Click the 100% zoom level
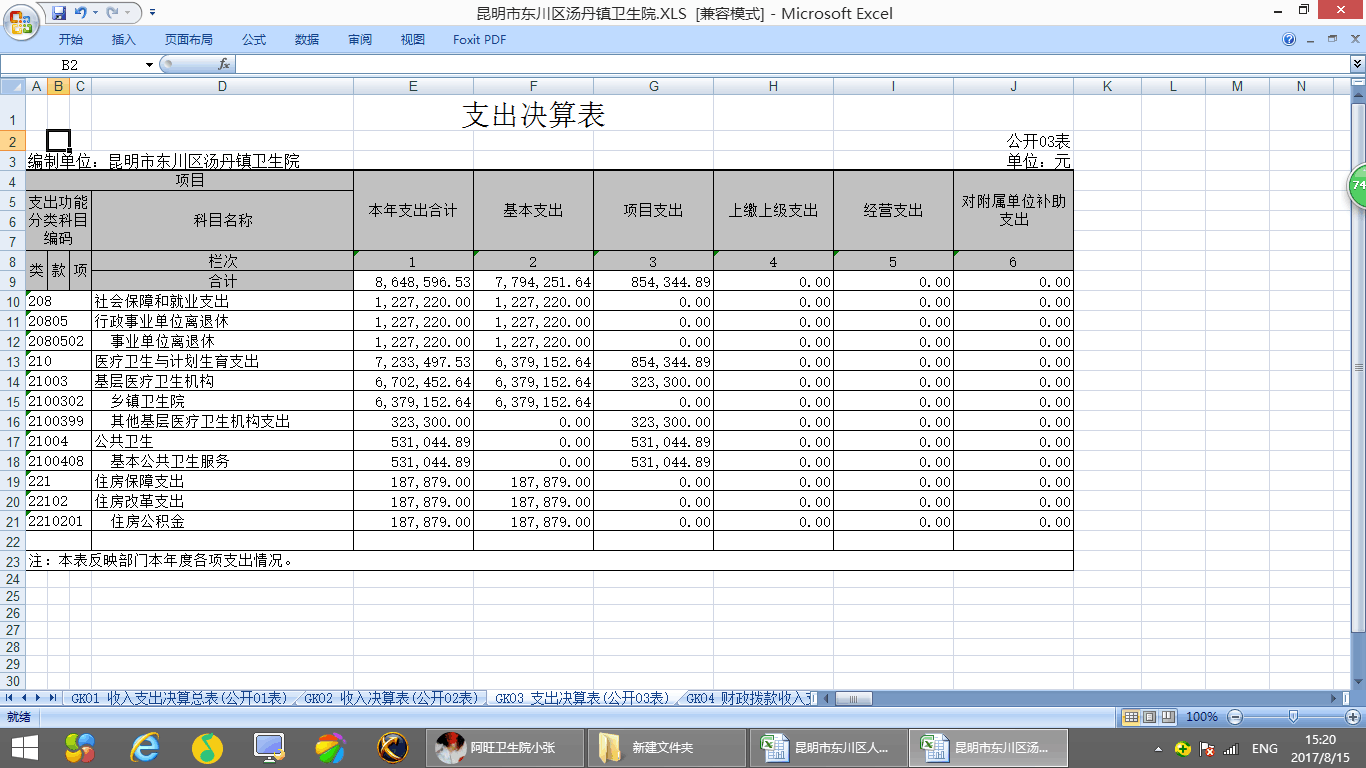 (1201, 717)
